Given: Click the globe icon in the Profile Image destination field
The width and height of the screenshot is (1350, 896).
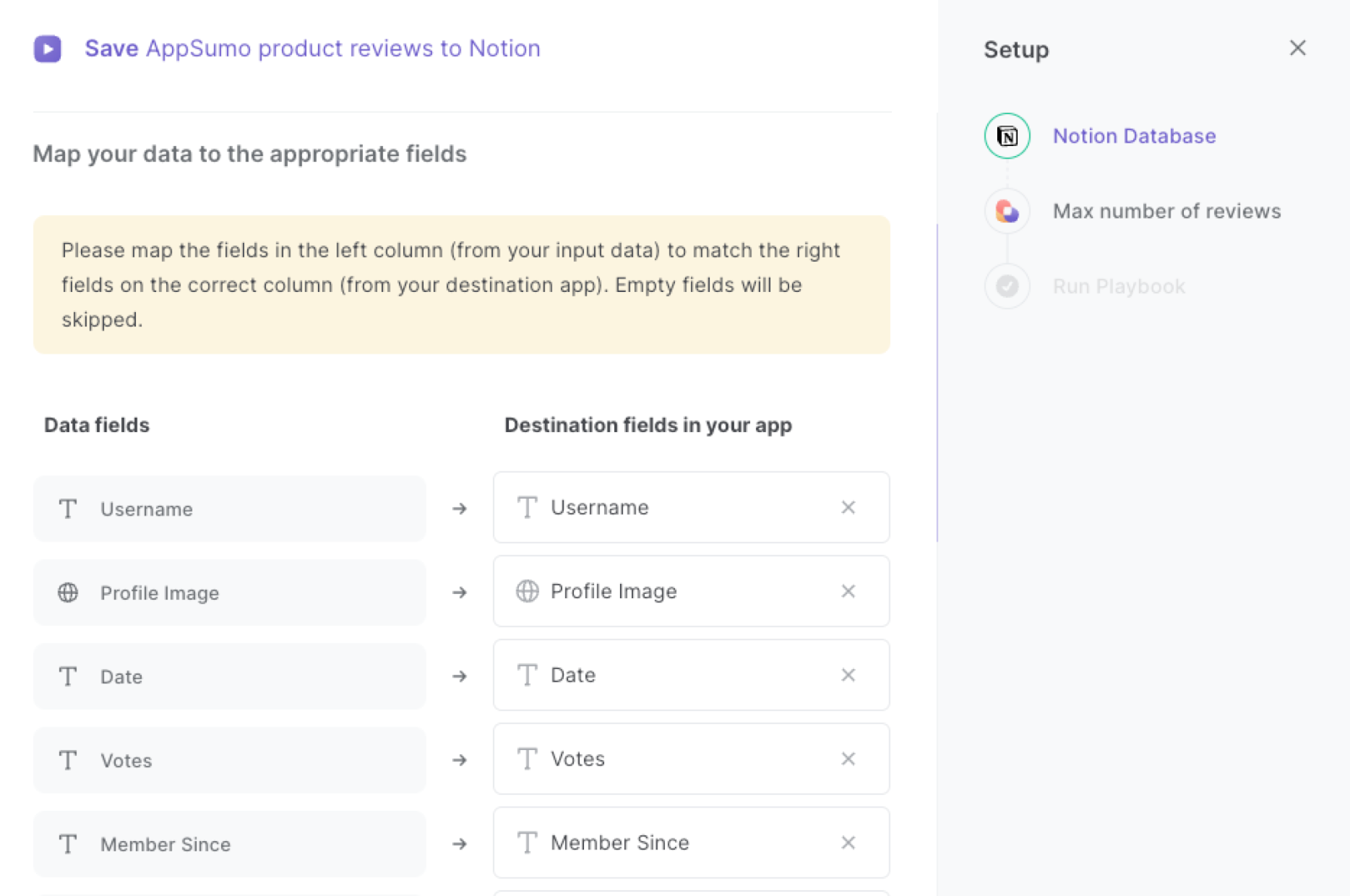Looking at the screenshot, I should (527, 591).
